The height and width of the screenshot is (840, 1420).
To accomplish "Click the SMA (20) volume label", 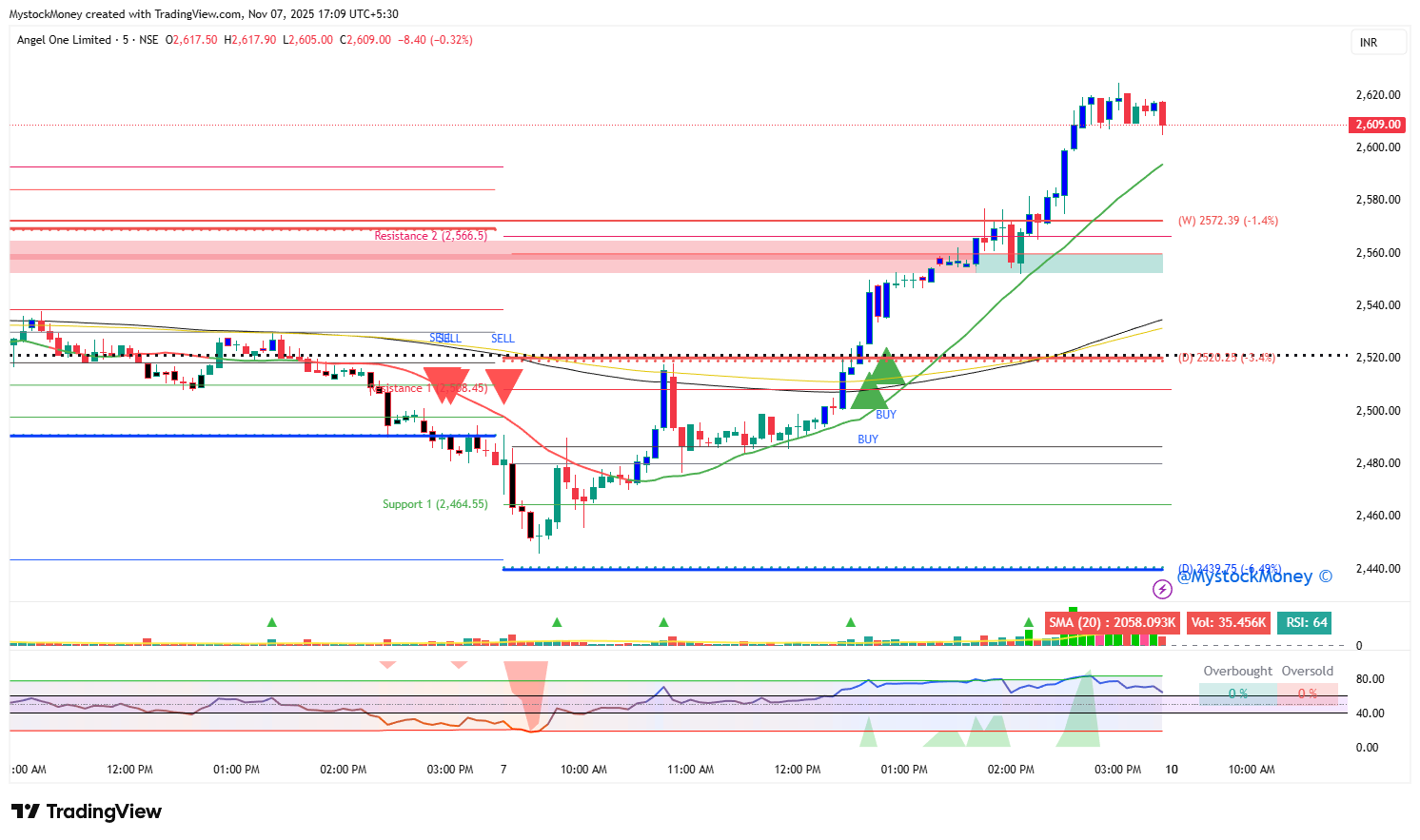I will [x=1112, y=623].
